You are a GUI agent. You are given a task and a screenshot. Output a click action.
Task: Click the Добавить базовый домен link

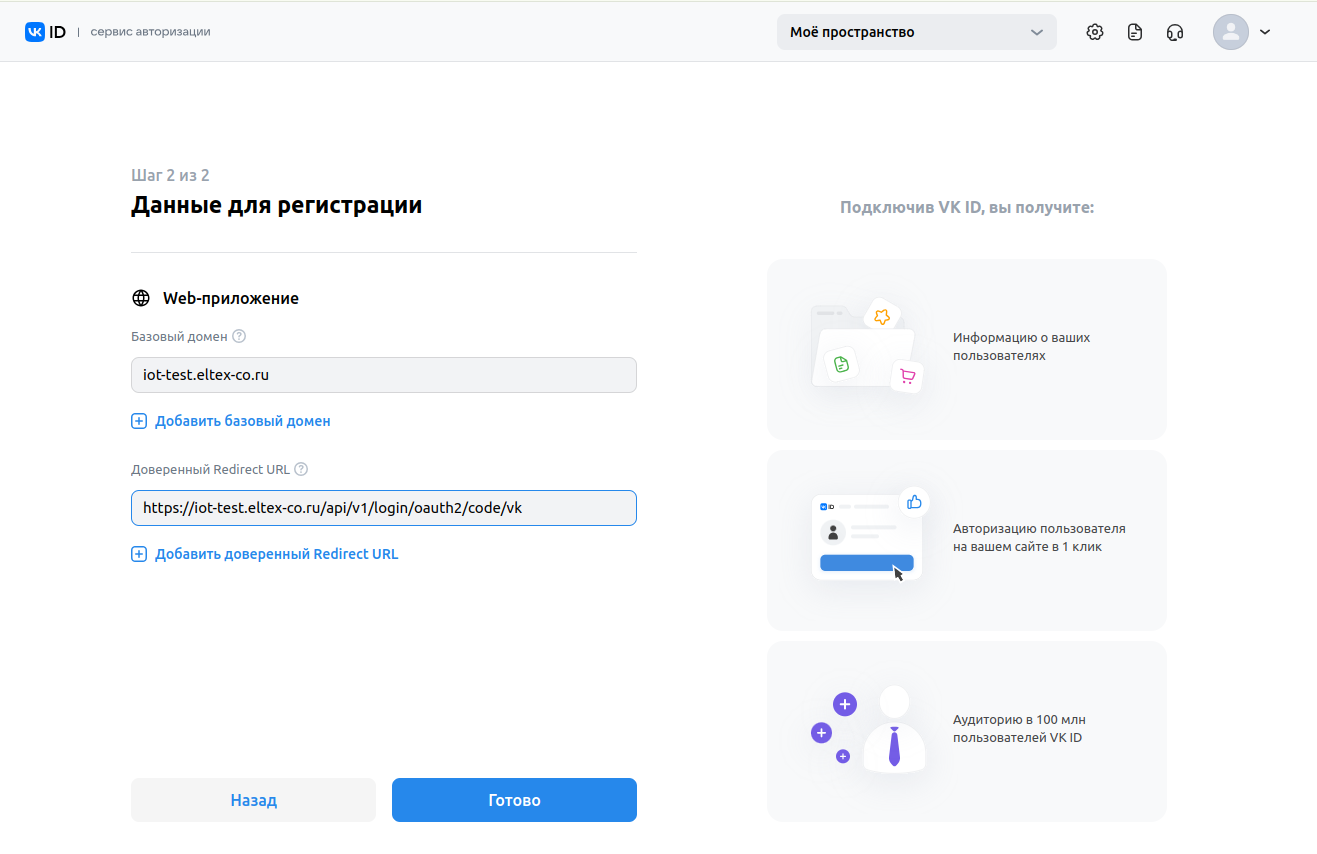pyautogui.click(x=242, y=421)
